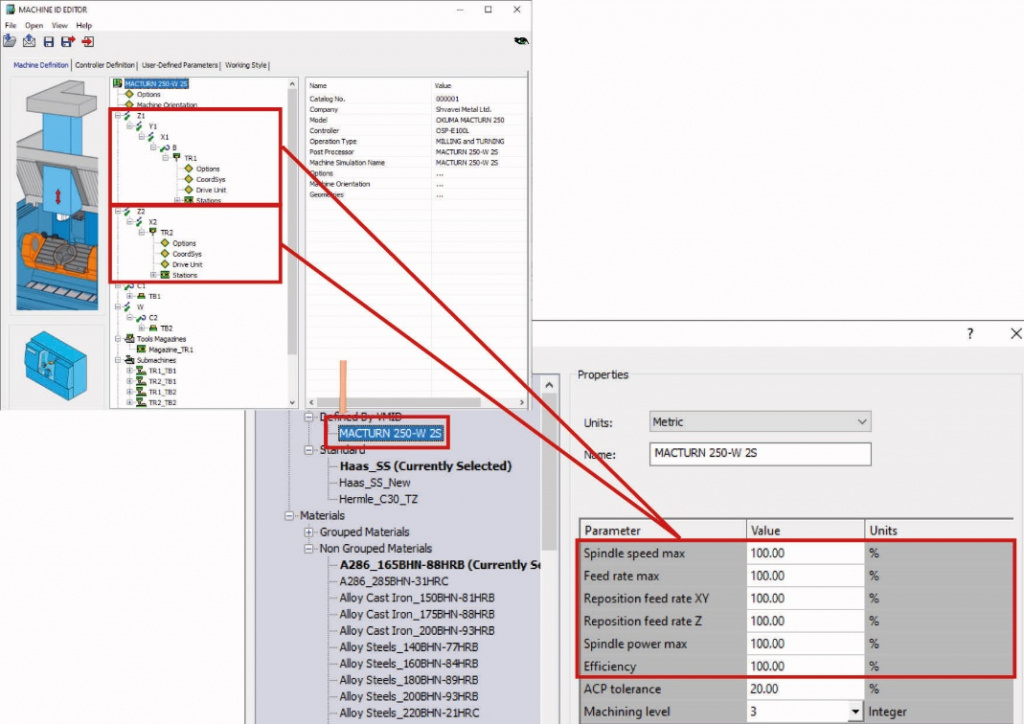
Task: Open the Units dropdown showing Metric
Action: pos(760,422)
